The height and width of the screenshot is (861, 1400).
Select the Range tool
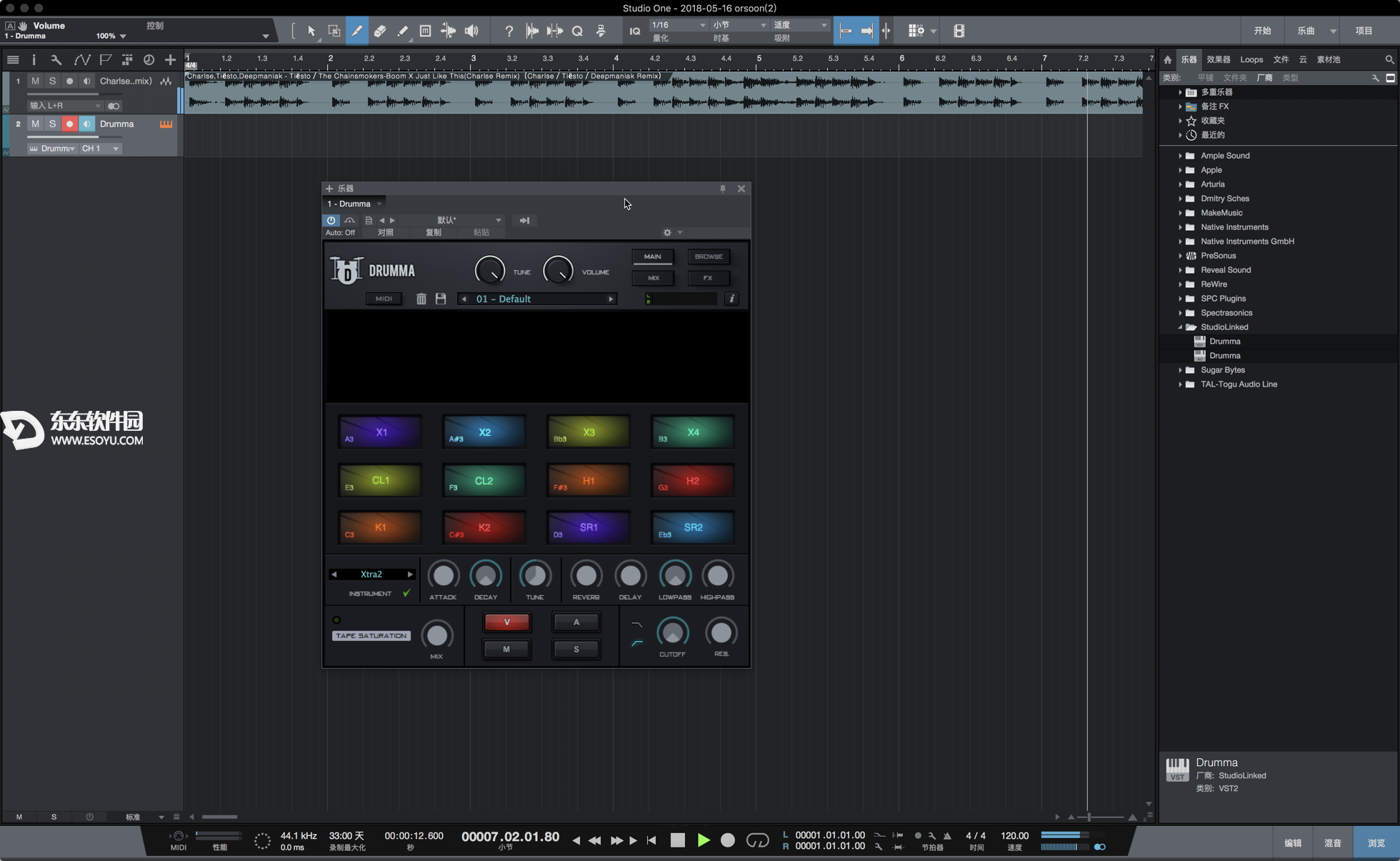coord(334,31)
